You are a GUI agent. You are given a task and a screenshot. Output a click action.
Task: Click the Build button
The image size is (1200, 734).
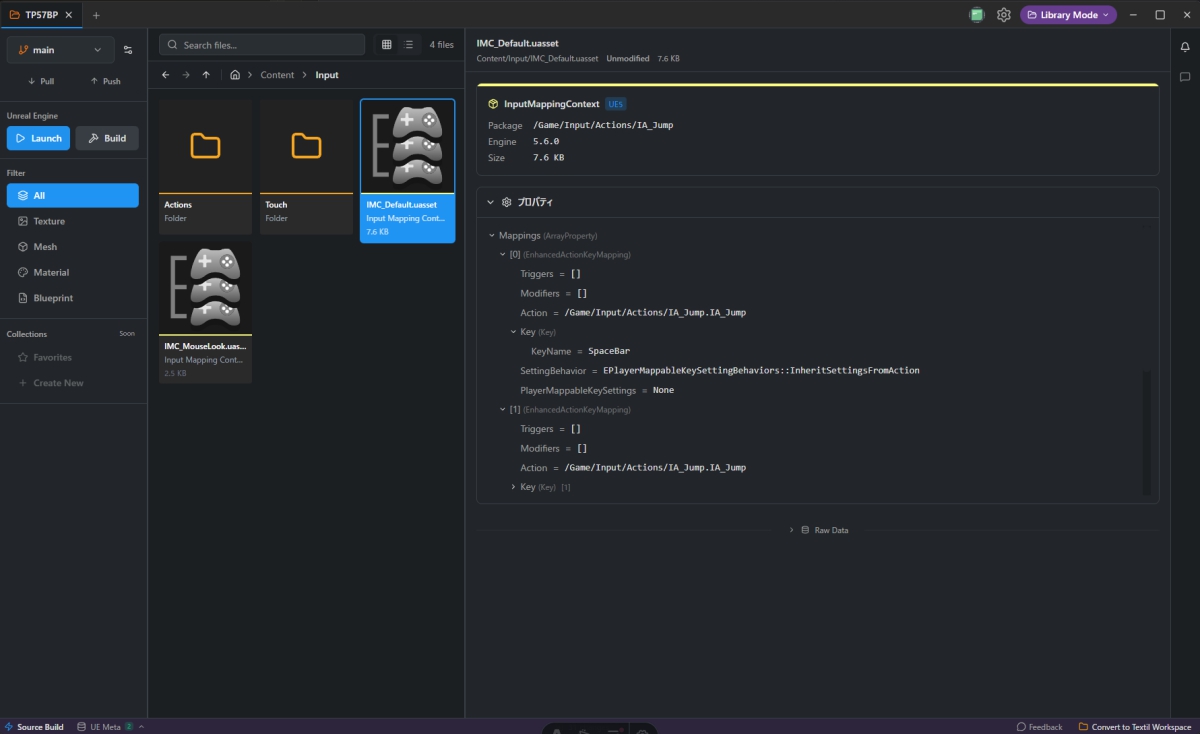point(107,138)
